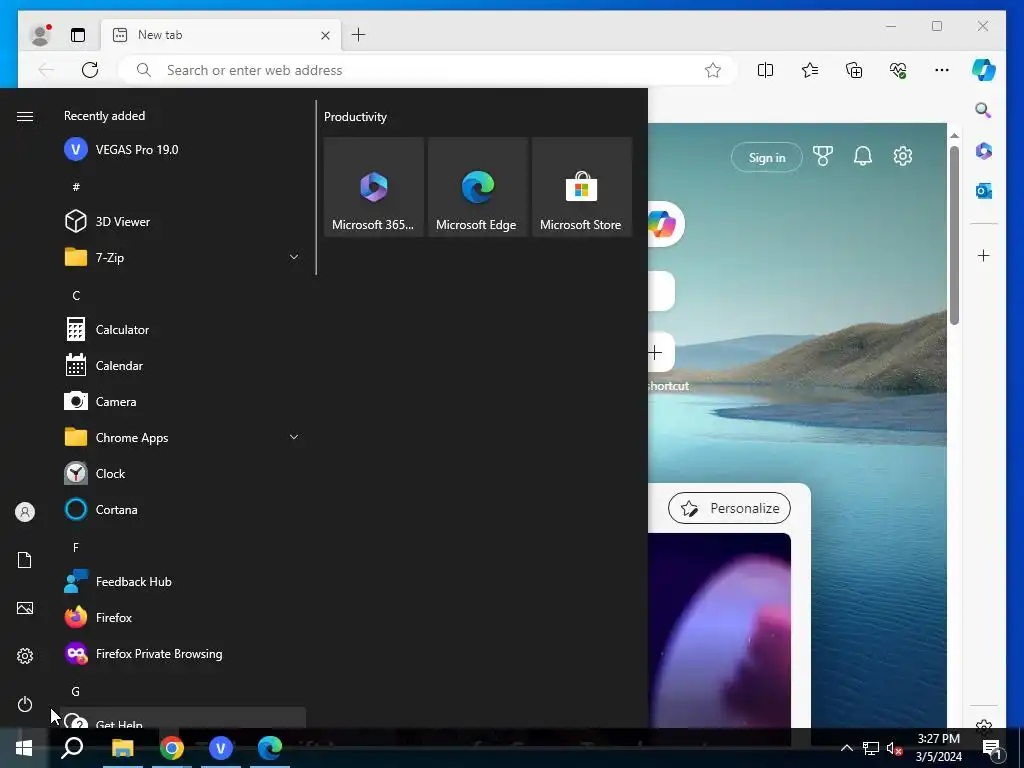Open VEGAS Pro 19.0 from Recently added

coord(183,150)
